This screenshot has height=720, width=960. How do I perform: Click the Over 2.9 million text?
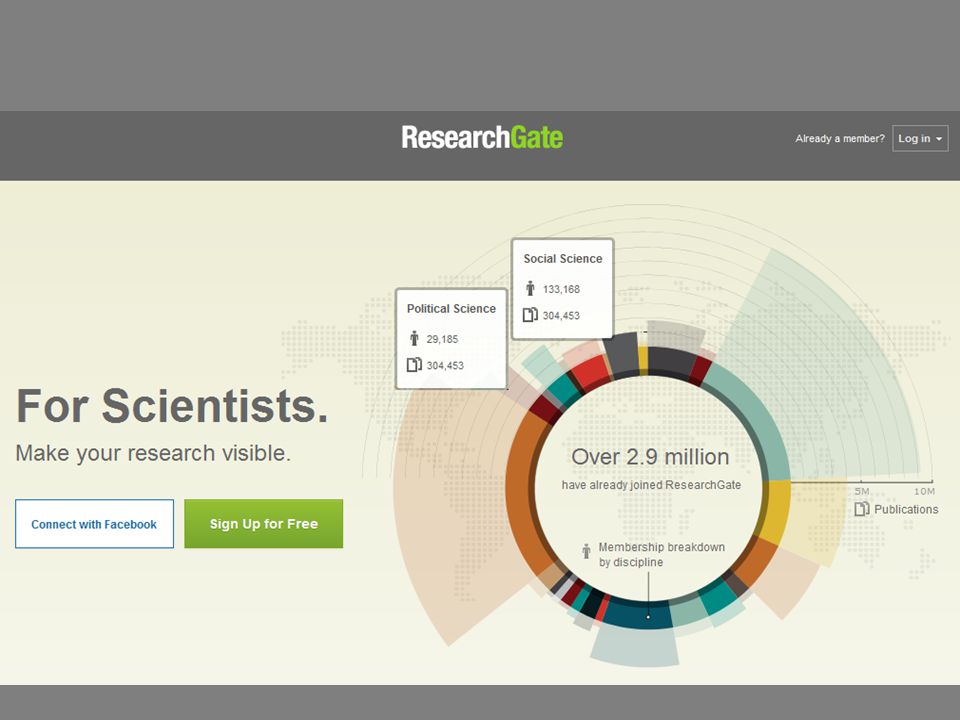point(650,457)
